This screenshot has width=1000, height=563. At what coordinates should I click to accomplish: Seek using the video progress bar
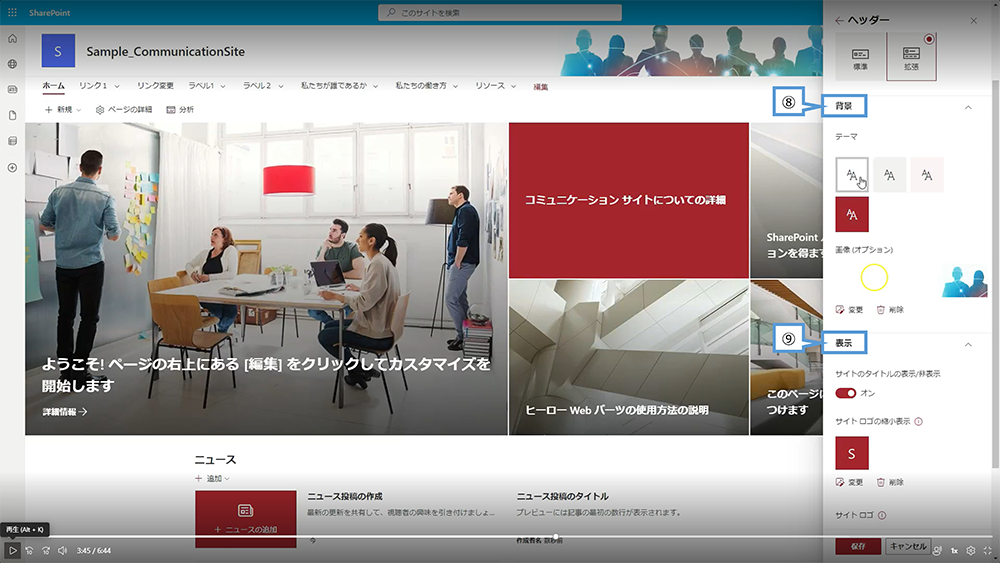point(500,537)
